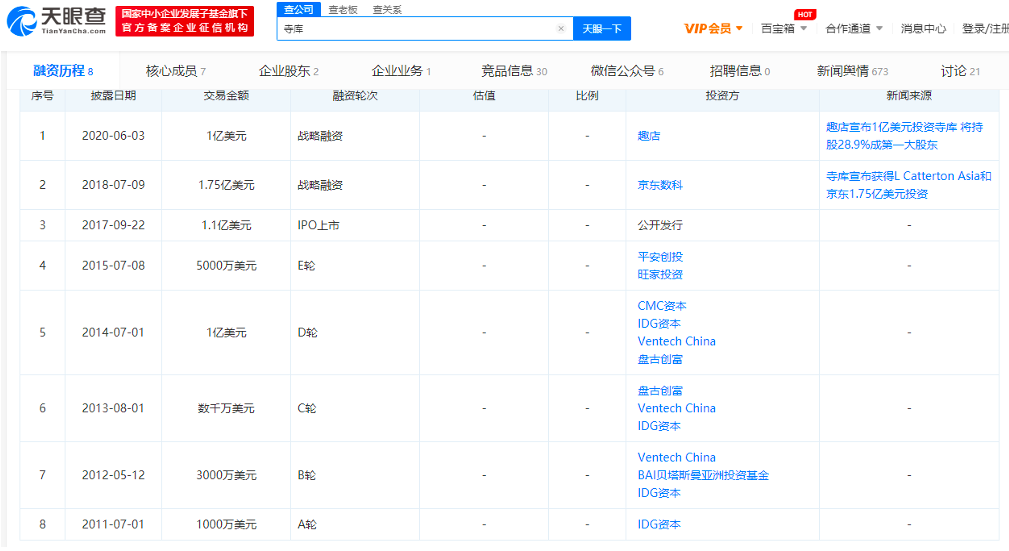Expand the 百宝箱 menu
The width and height of the screenshot is (1009, 551).
tap(784, 28)
